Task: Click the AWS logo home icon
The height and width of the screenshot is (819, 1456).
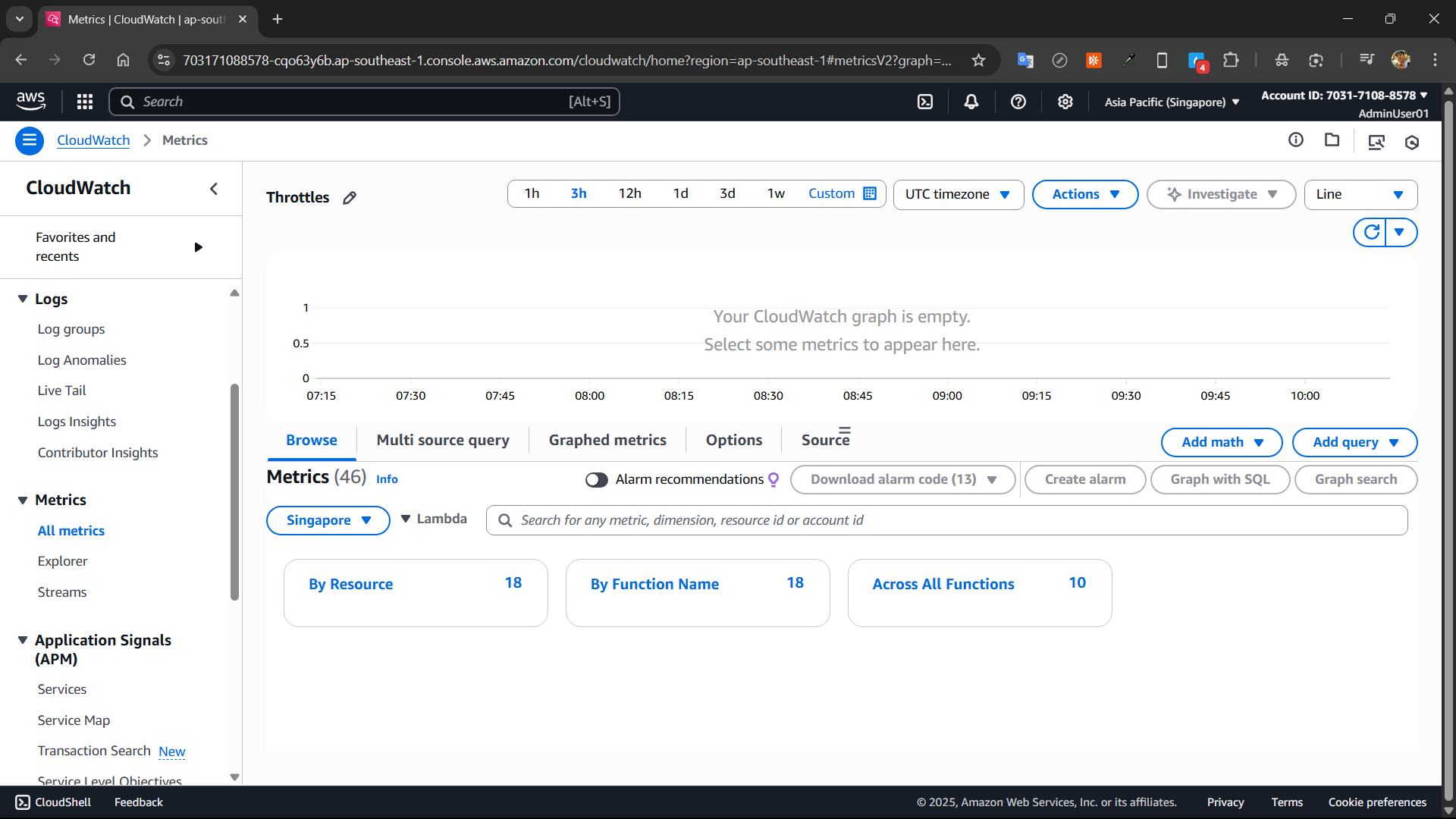Action: click(x=31, y=102)
